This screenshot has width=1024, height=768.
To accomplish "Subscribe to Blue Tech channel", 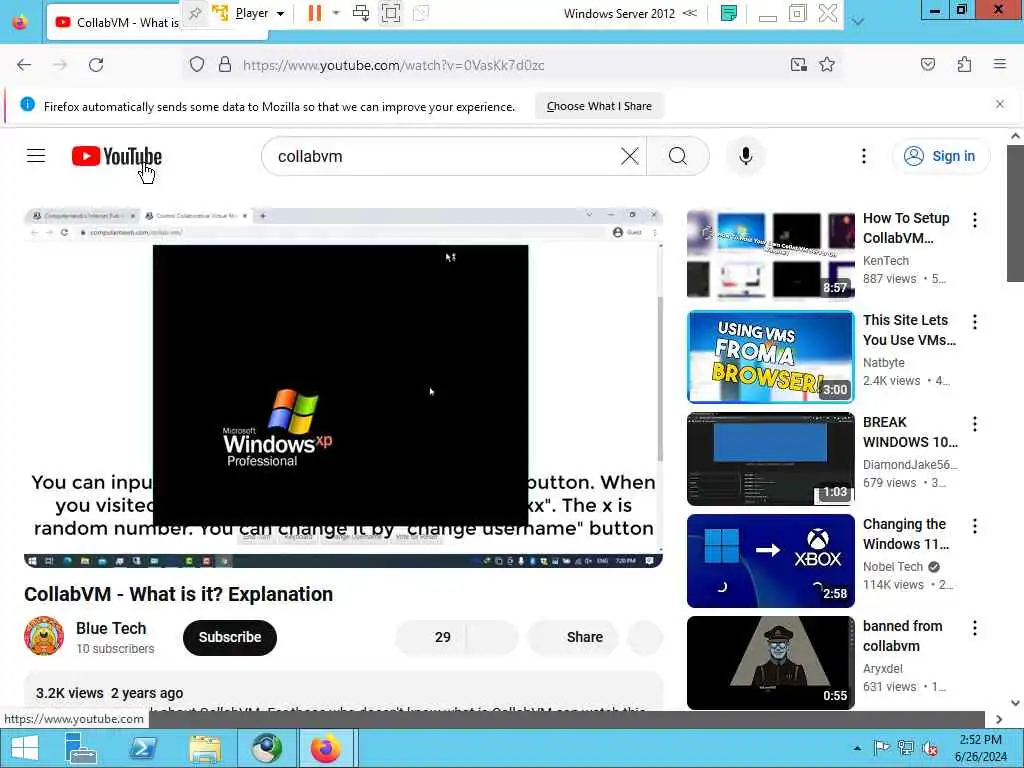I will (x=230, y=637).
